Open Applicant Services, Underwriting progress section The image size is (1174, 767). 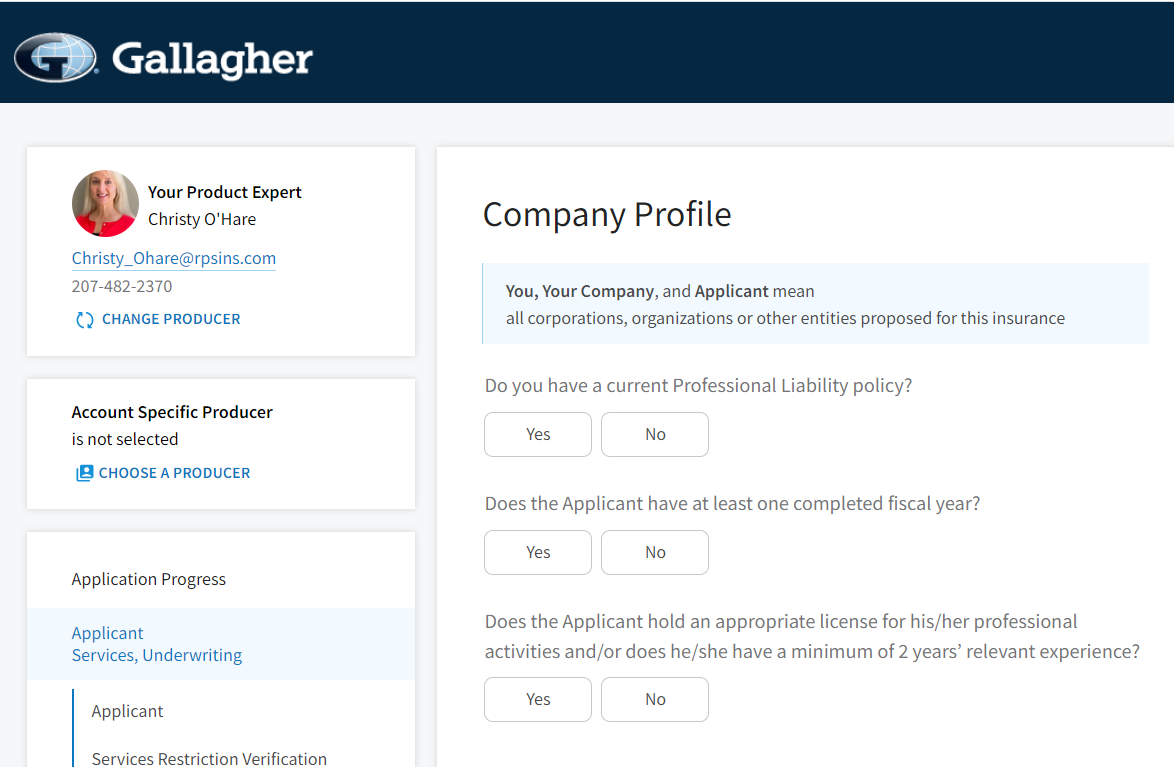click(x=221, y=644)
